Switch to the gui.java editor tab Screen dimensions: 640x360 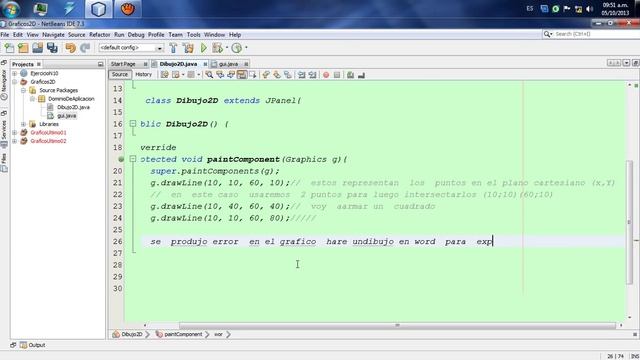(x=228, y=64)
